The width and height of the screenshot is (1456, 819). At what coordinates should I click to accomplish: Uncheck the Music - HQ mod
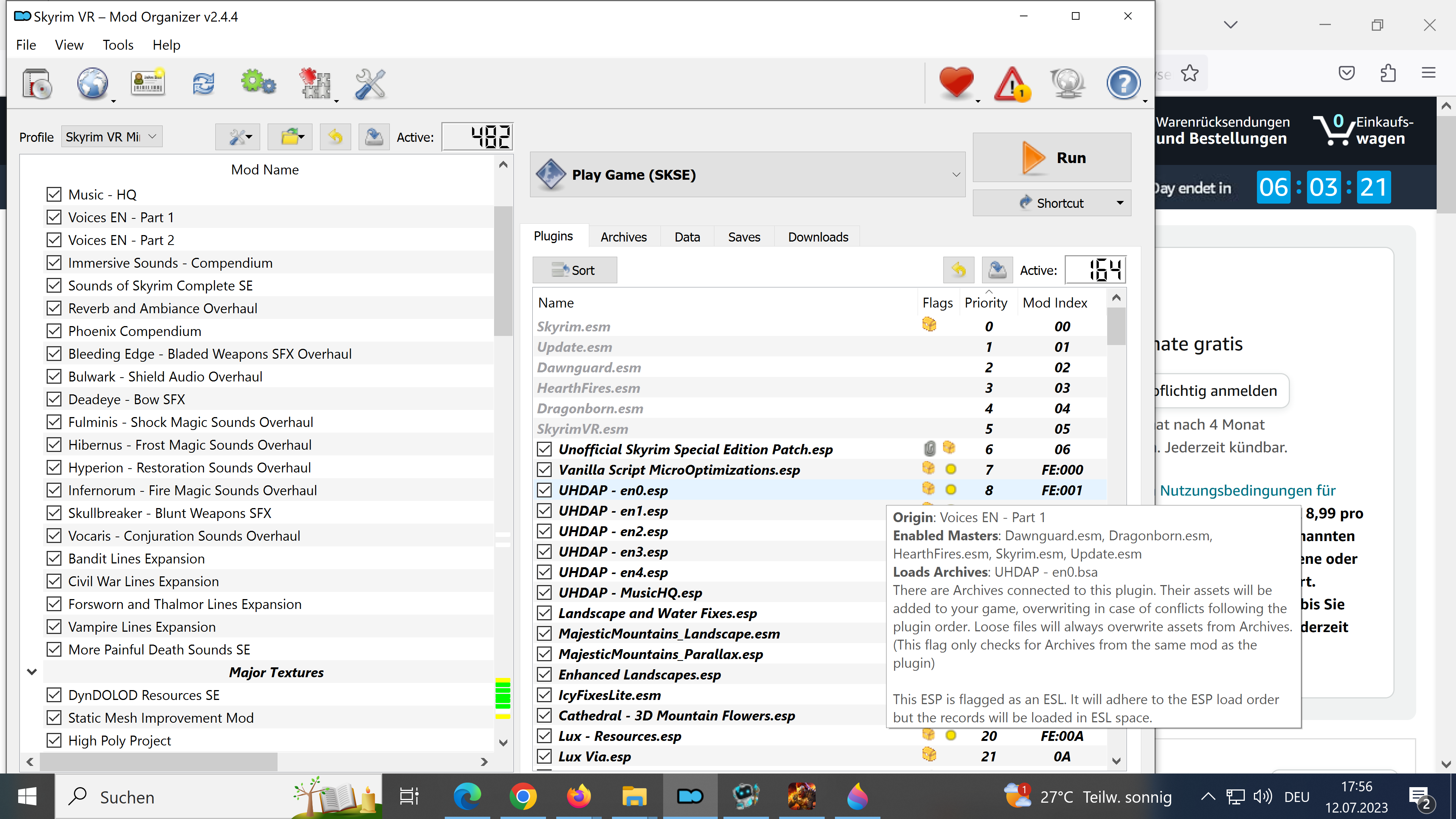click(54, 195)
